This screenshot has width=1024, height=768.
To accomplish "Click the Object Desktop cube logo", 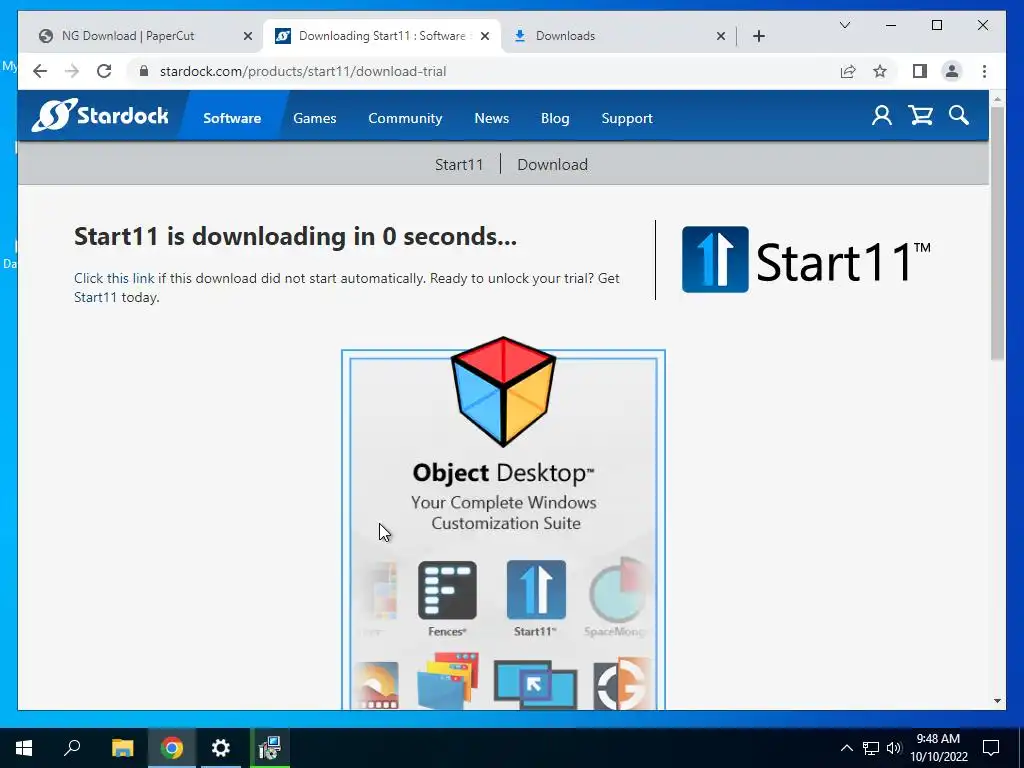I will click(x=504, y=392).
